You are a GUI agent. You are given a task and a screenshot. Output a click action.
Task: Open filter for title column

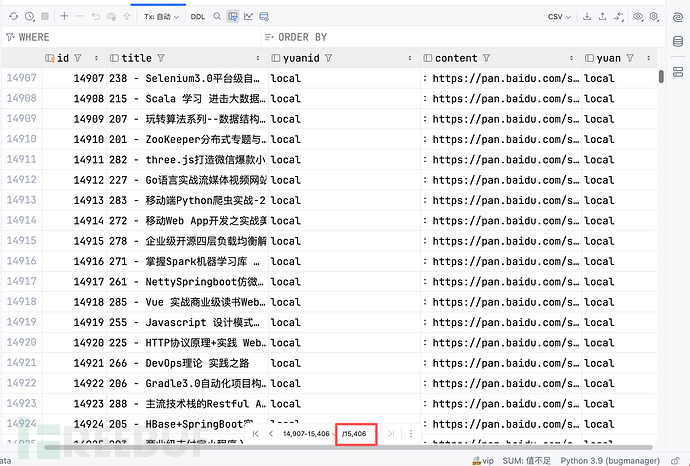click(x=161, y=58)
